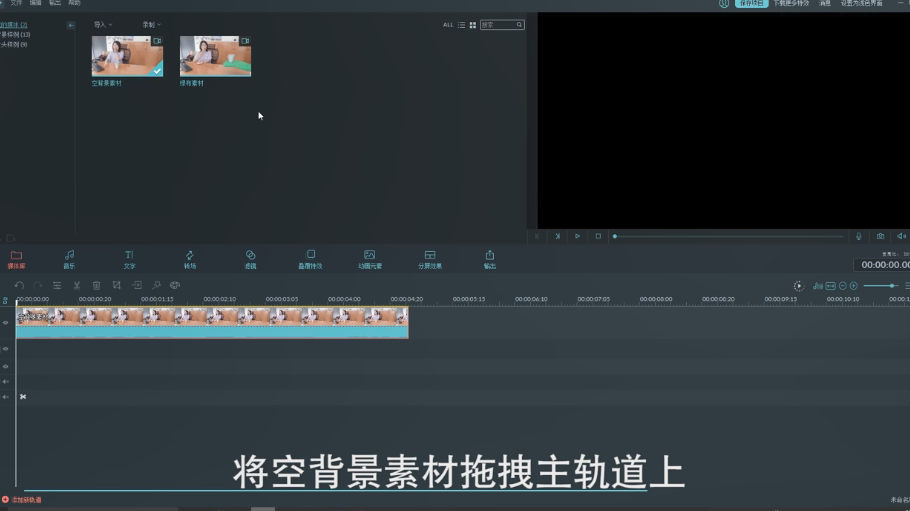
Task: Open the 叠覆特效 overlay effects tab
Action: point(310,260)
